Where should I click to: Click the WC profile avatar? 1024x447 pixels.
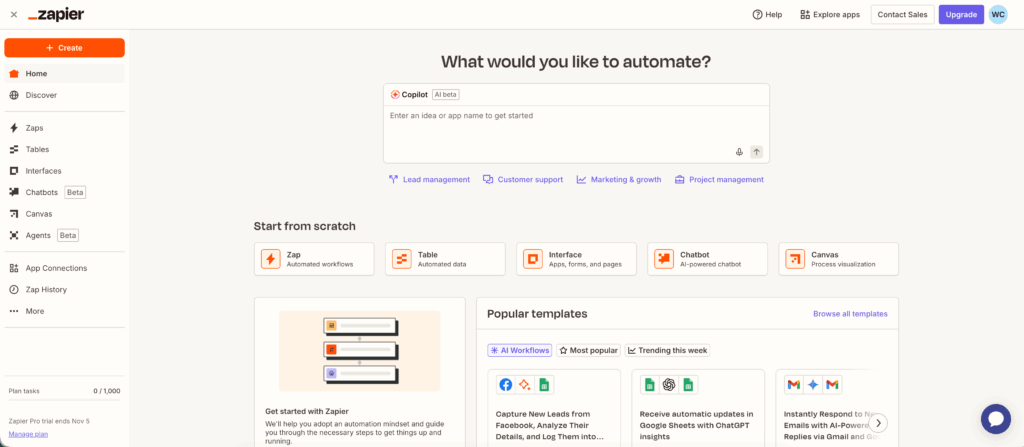coord(997,14)
